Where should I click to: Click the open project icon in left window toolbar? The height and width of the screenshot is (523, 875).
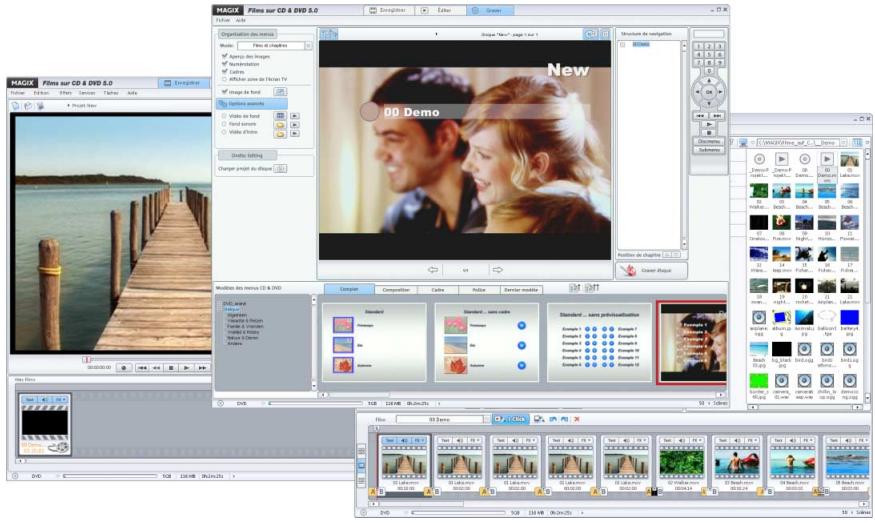pyautogui.click(x=28, y=105)
